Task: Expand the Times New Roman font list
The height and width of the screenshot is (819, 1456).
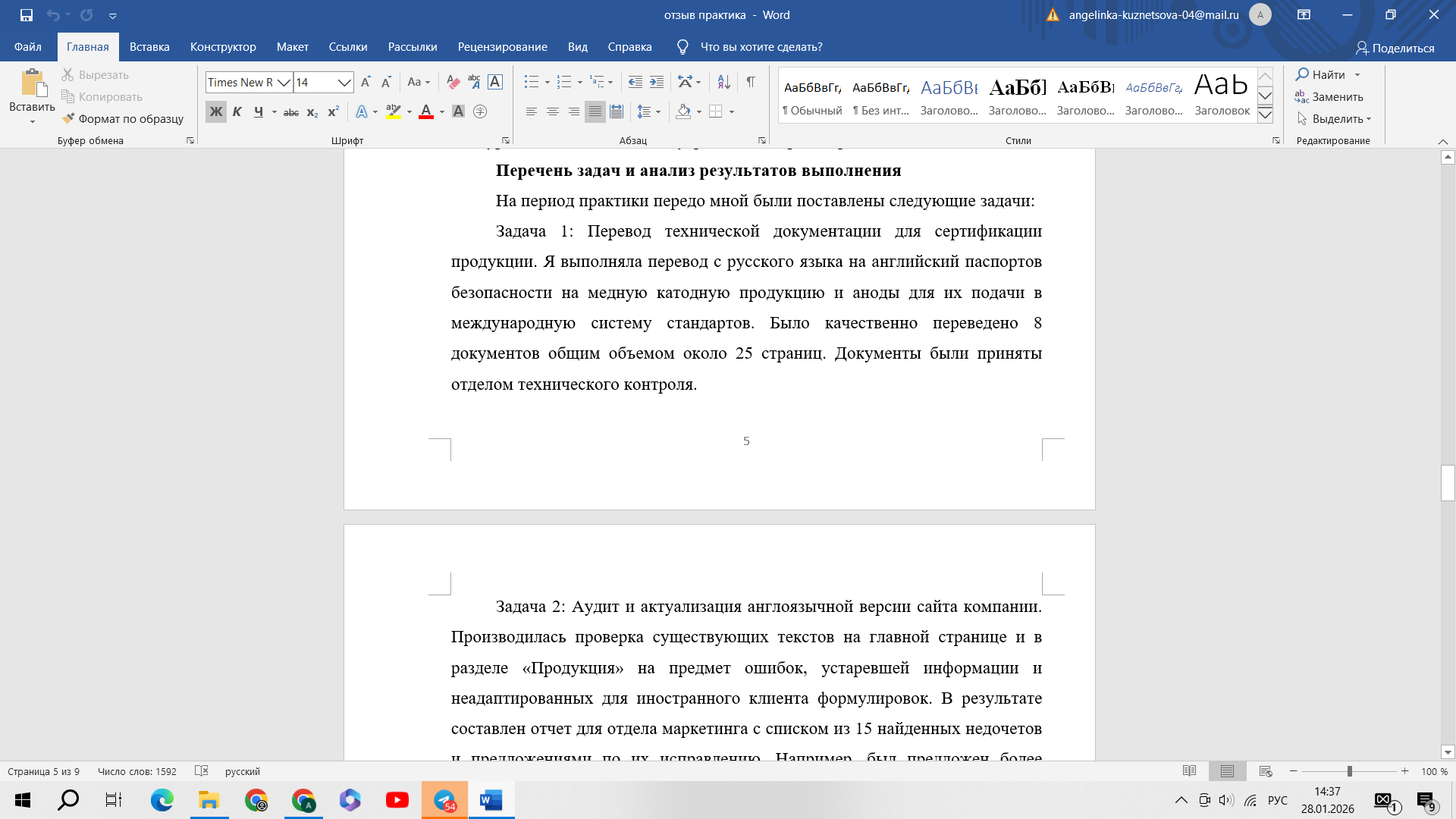Action: pos(284,82)
